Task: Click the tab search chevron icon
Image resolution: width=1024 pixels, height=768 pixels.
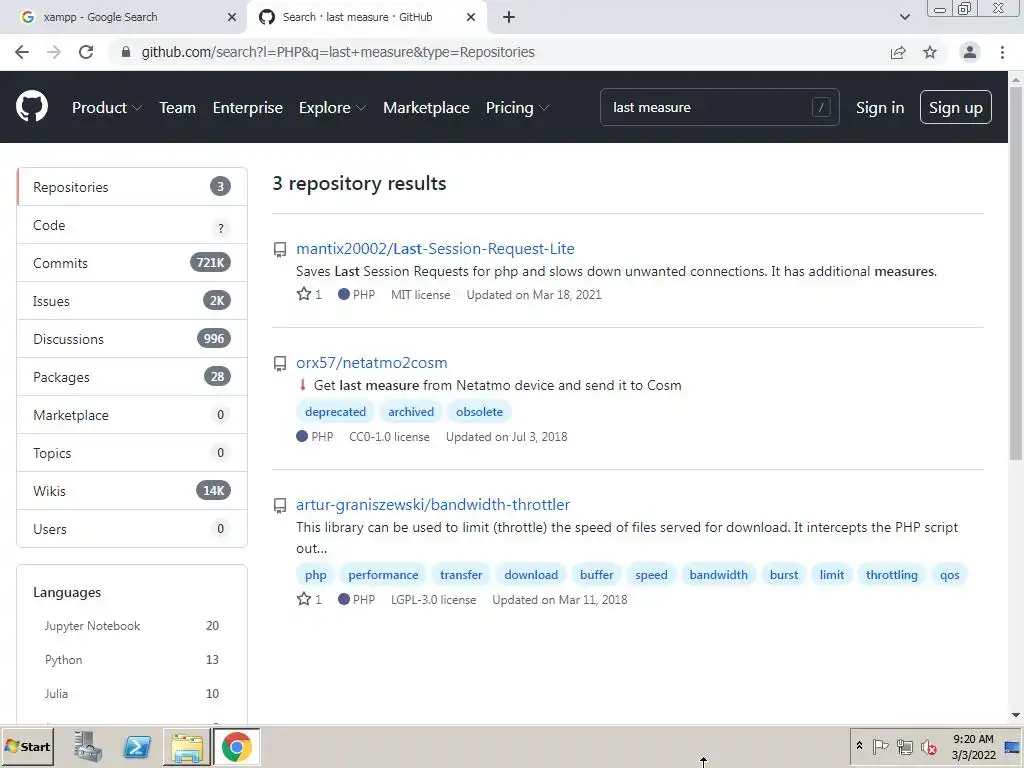Action: (x=904, y=17)
